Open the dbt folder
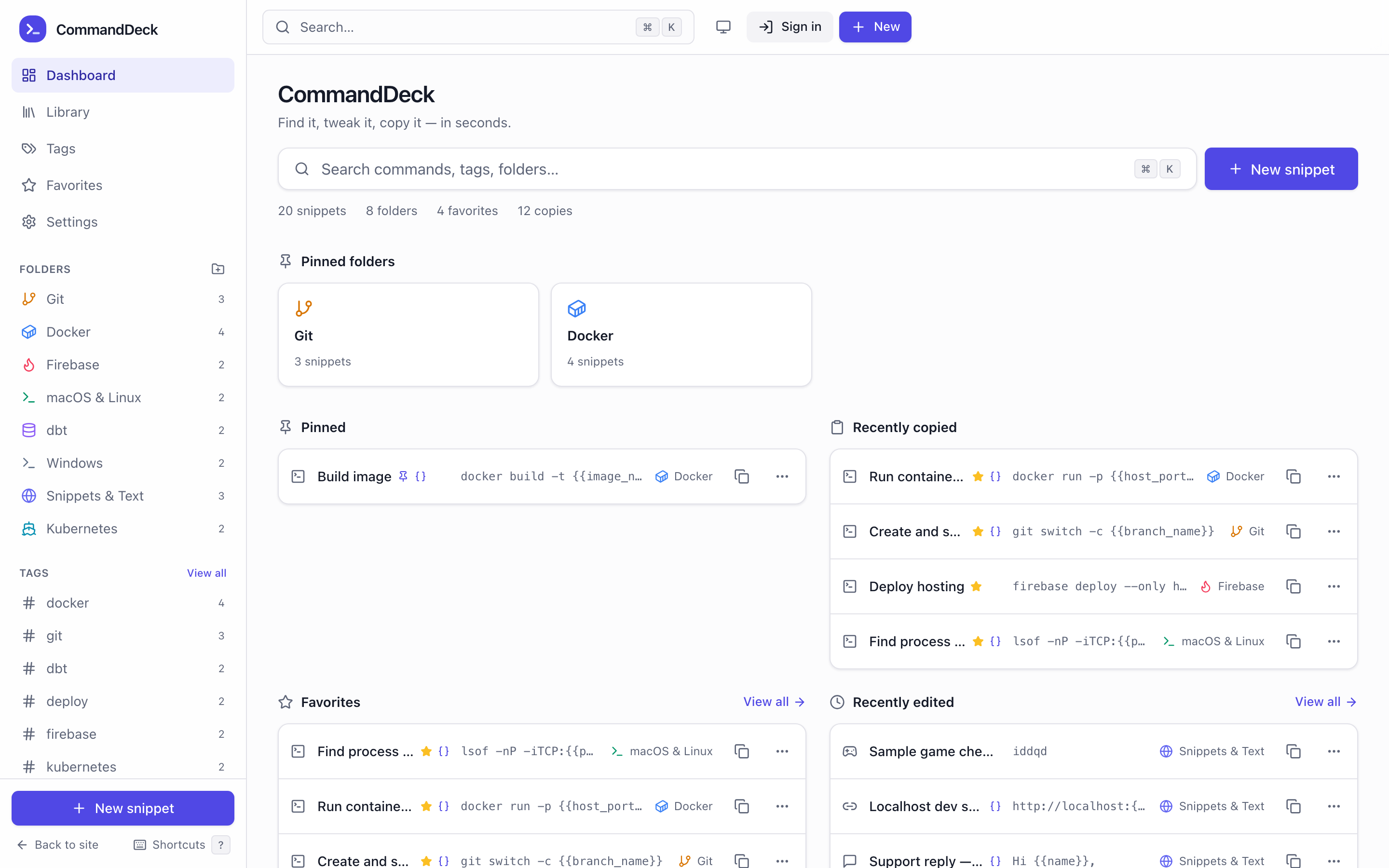The height and width of the screenshot is (868, 1389). click(x=123, y=430)
